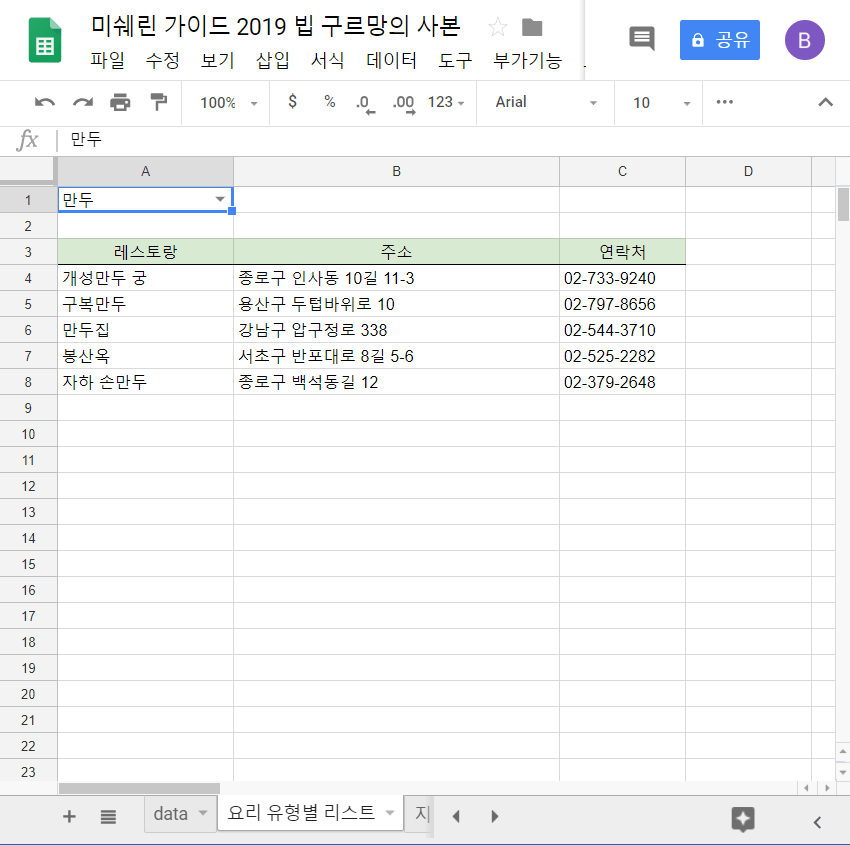Click the formula bar input field
The width and height of the screenshot is (850, 845).
[450, 140]
